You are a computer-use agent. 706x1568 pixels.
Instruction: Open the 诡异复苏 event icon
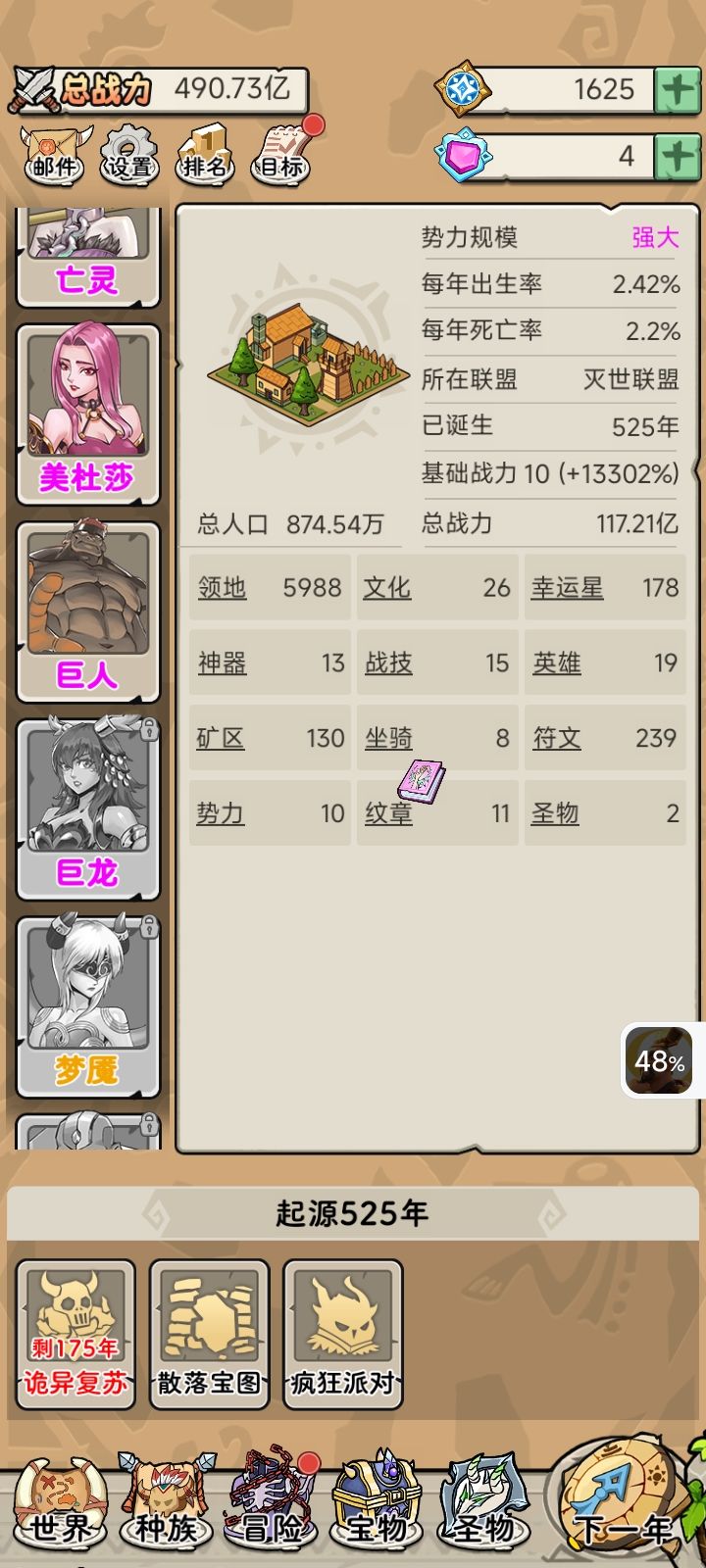(x=76, y=1334)
